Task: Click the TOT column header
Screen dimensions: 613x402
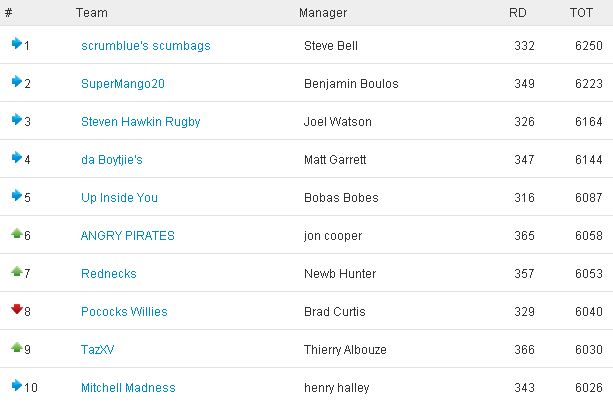Action: [x=581, y=13]
